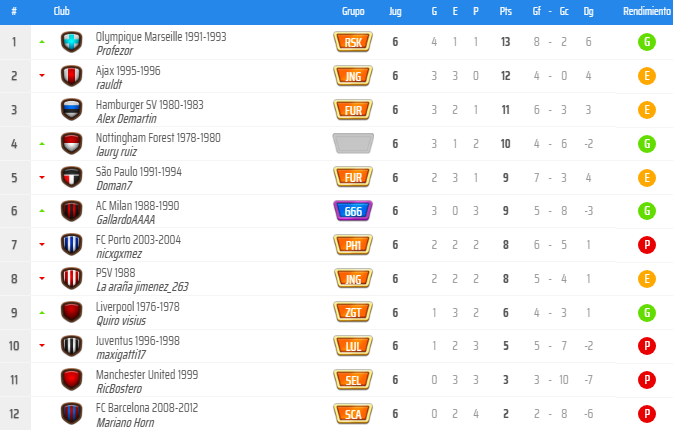This screenshot has height=430, width=673.
Task: Click the Liverpool 1976-1978 club crest
Action: [x=71, y=312]
